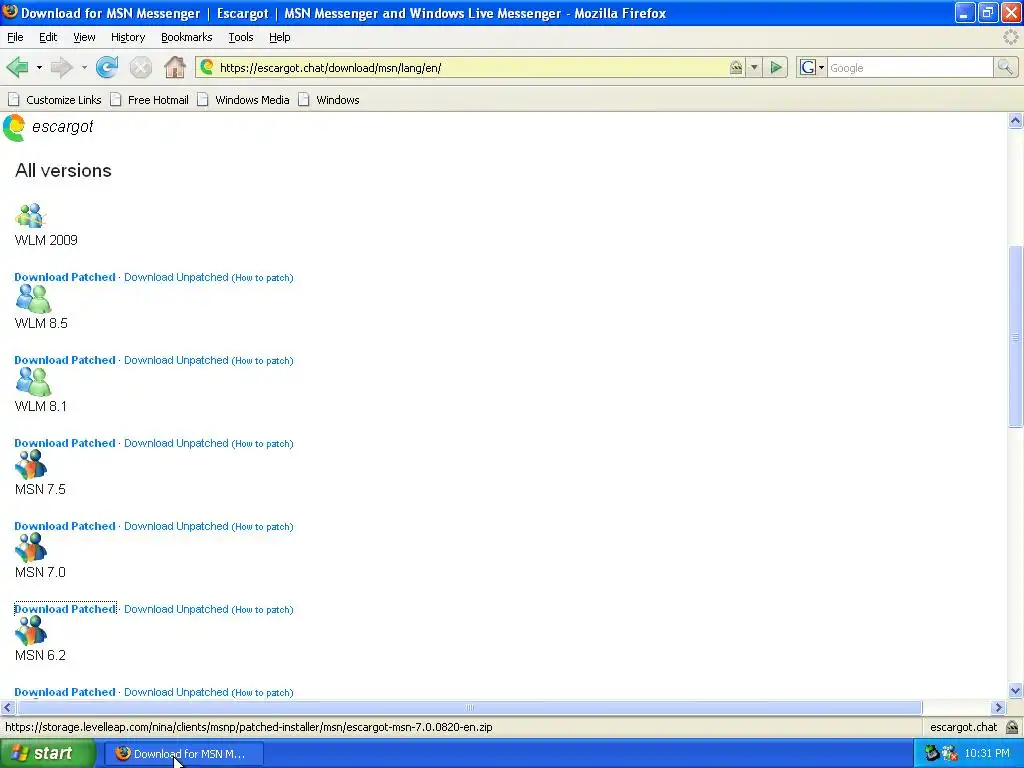Open the Forward history dropdown arrow
The image size is (1024, 768).
84,67
